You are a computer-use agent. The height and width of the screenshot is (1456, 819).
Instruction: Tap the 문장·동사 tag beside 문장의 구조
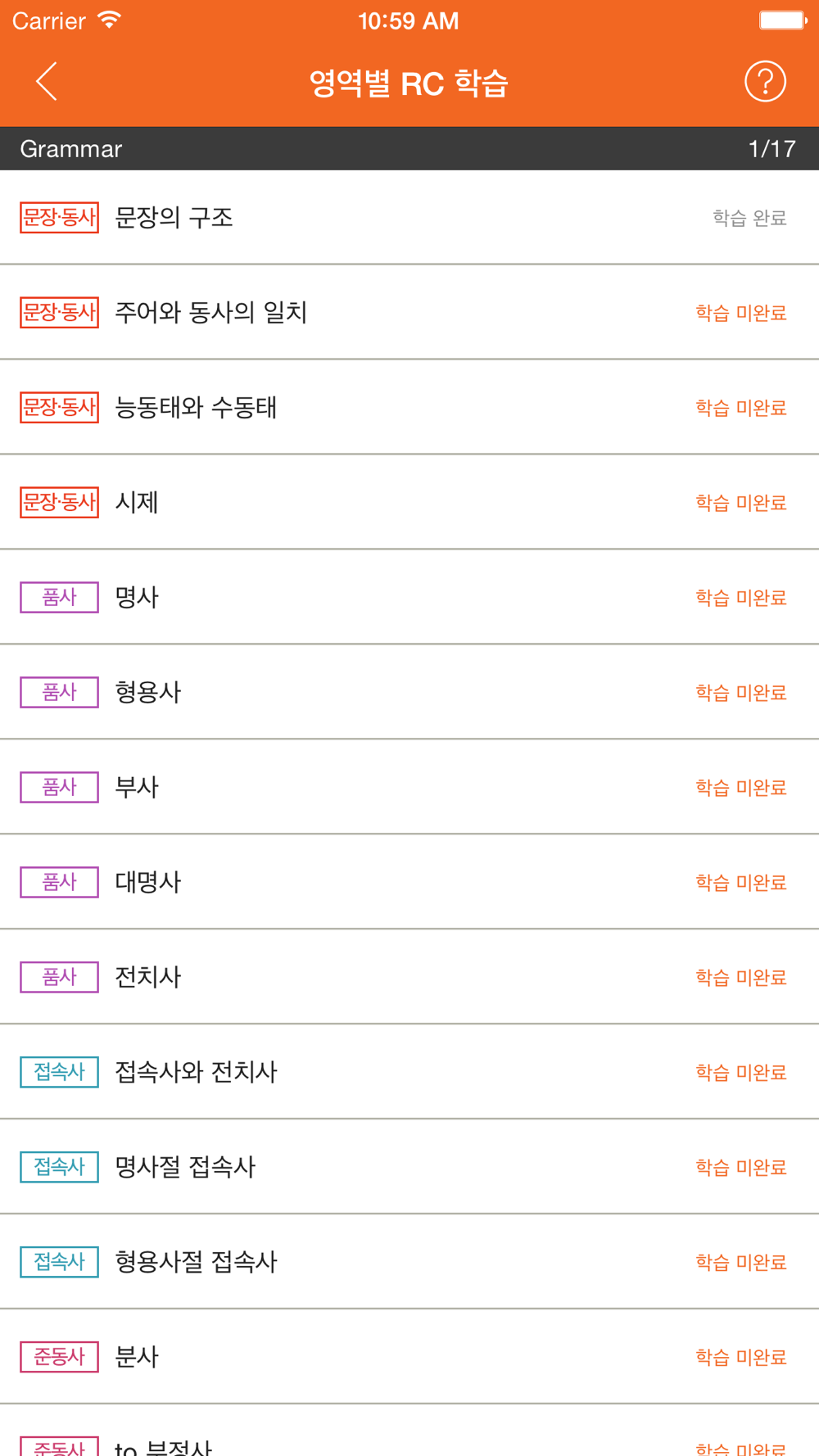pos(59,218)
